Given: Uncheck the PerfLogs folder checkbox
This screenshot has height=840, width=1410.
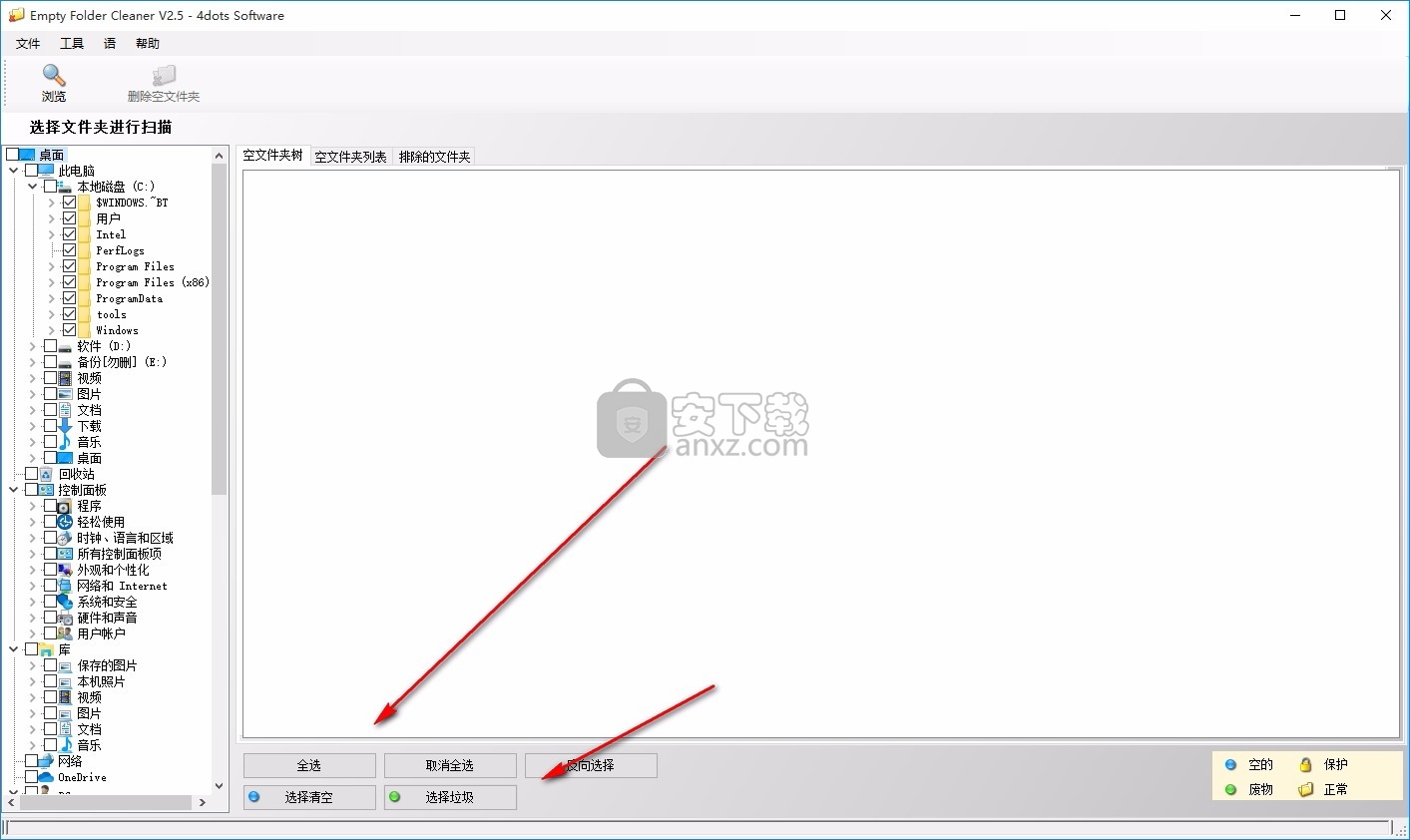Looking at the screenshot, I should click(x=69, y=250).
